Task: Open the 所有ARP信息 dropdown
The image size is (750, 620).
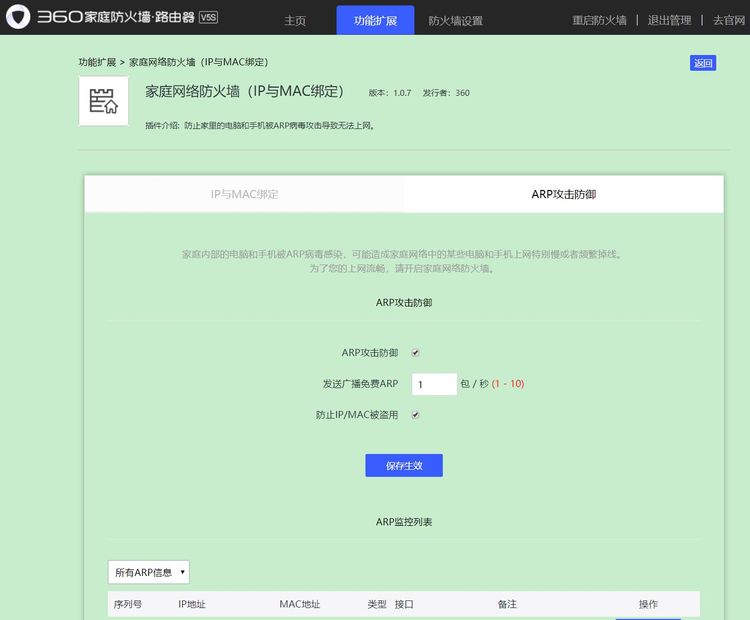Action: coord(149,572)
